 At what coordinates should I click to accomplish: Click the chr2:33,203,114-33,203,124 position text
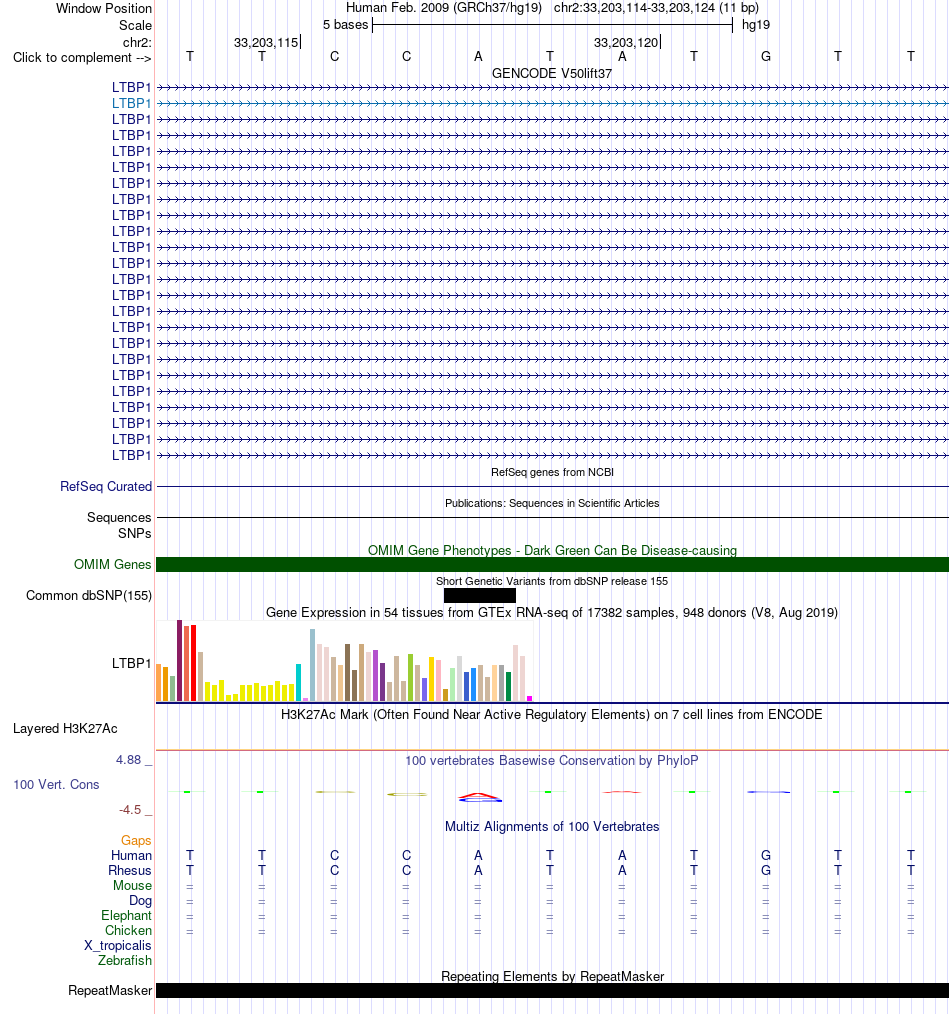tap(656, 8)
